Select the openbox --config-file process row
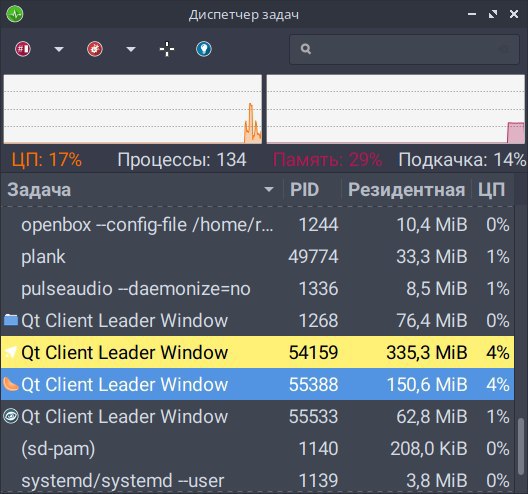 pyautogui.click(x=257, y=225)
